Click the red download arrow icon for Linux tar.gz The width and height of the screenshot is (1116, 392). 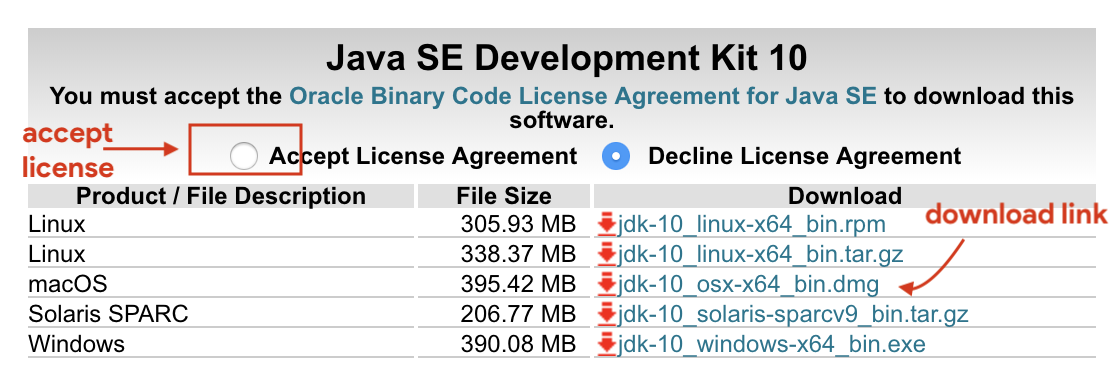click(606, 254)
